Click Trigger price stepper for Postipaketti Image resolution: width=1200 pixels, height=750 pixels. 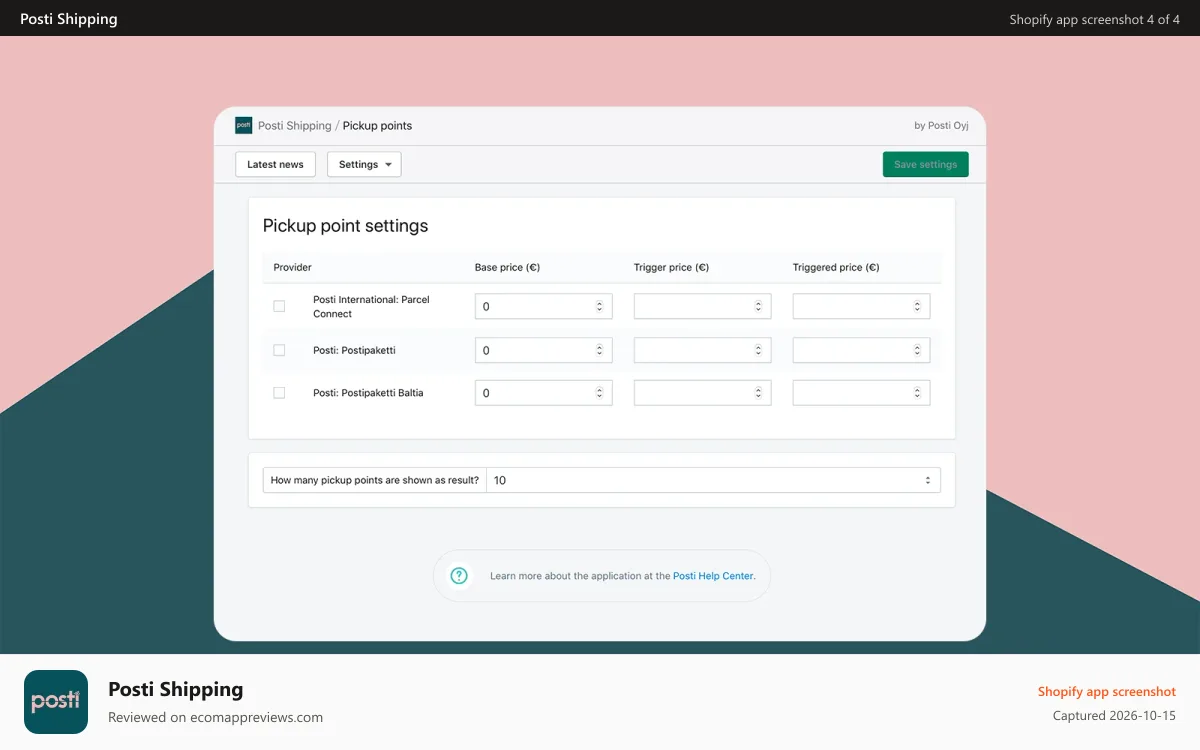(x=759, y=350)
